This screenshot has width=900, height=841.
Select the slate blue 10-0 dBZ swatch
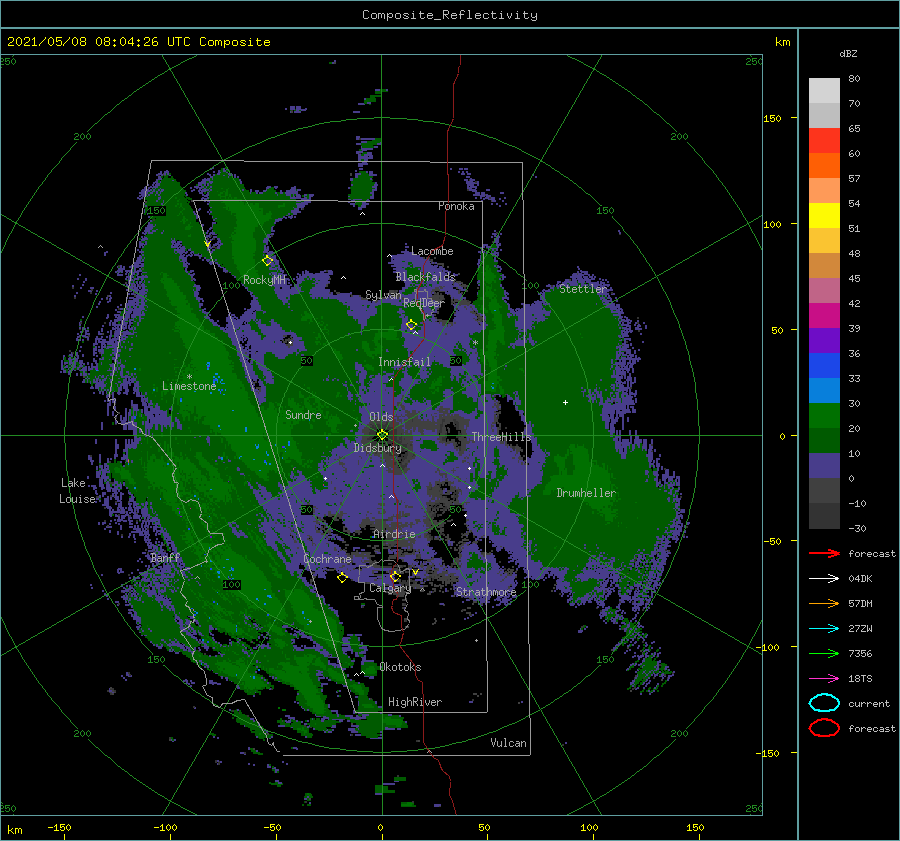tap(824, 466)
